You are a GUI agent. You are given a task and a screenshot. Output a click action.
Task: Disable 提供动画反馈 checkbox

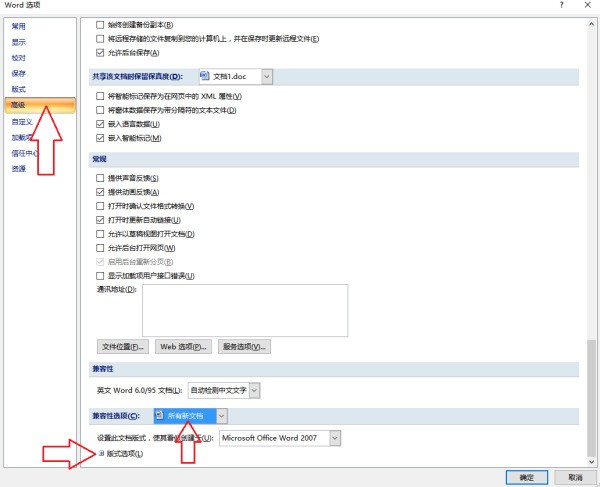[100, 192]
